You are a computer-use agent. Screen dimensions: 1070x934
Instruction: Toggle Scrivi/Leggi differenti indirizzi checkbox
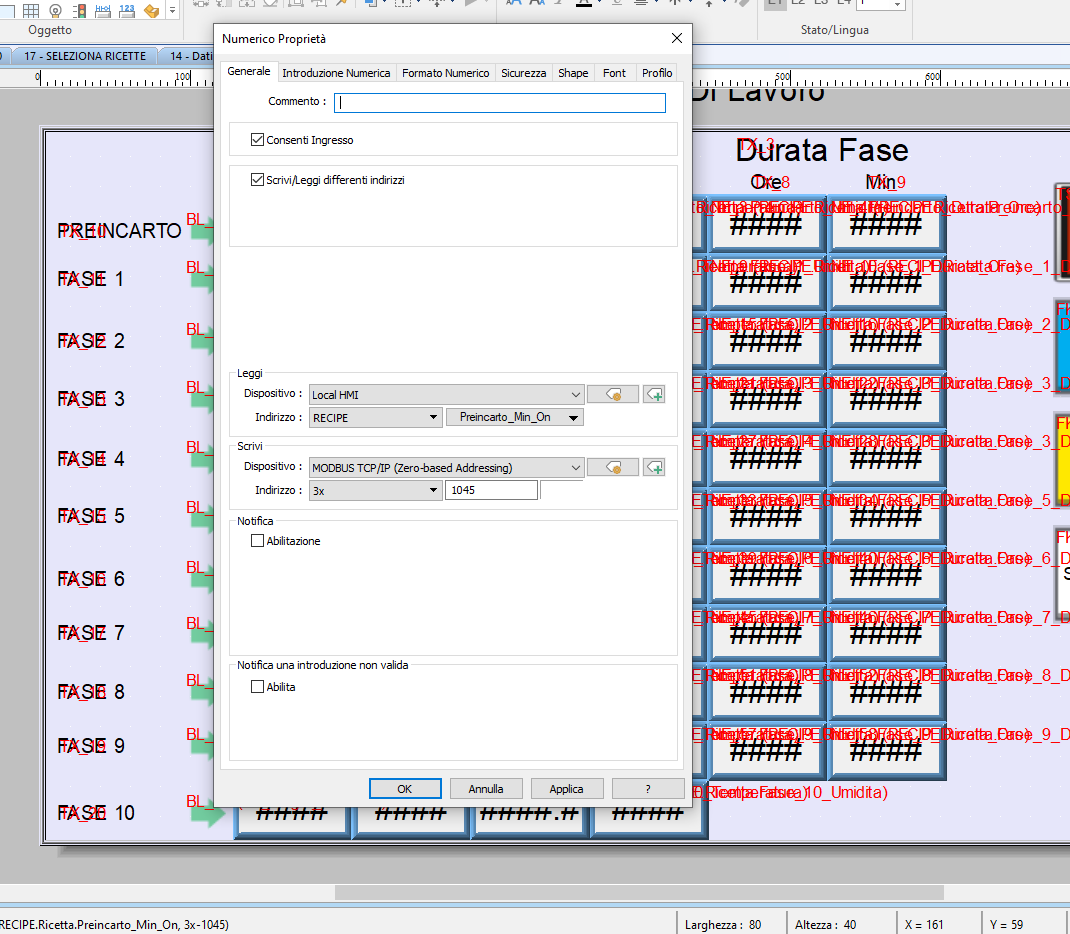[x=258, y=180]
